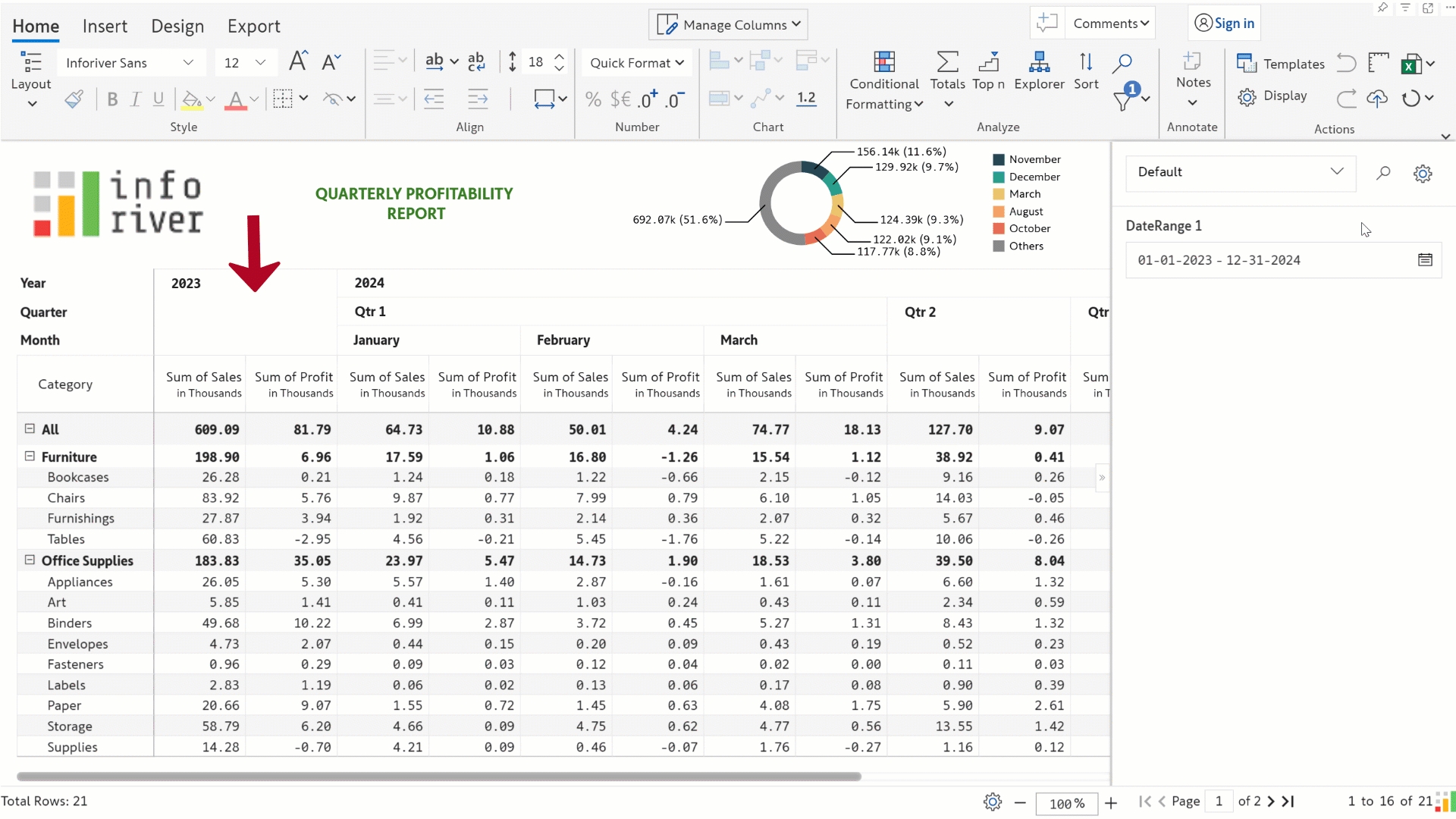Toggle Bold text formatting

(112, 99)
